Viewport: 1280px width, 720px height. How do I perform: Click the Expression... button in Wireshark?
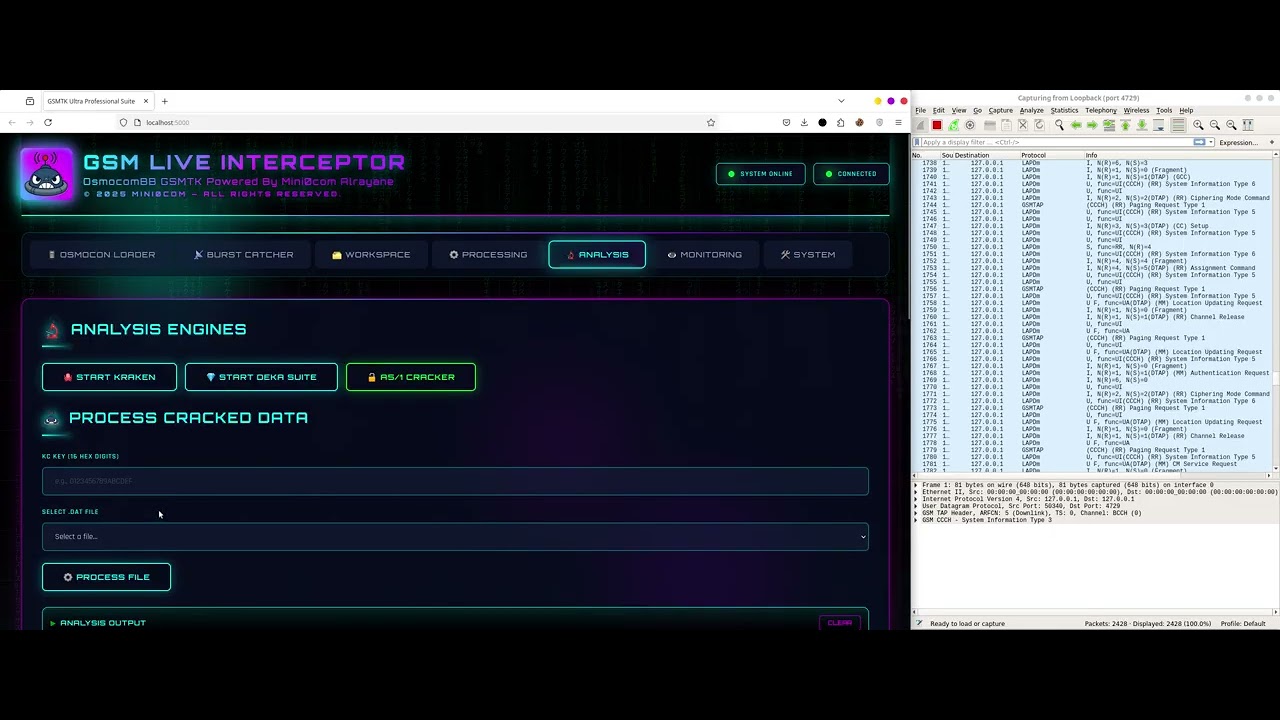tap(1238, 142)
